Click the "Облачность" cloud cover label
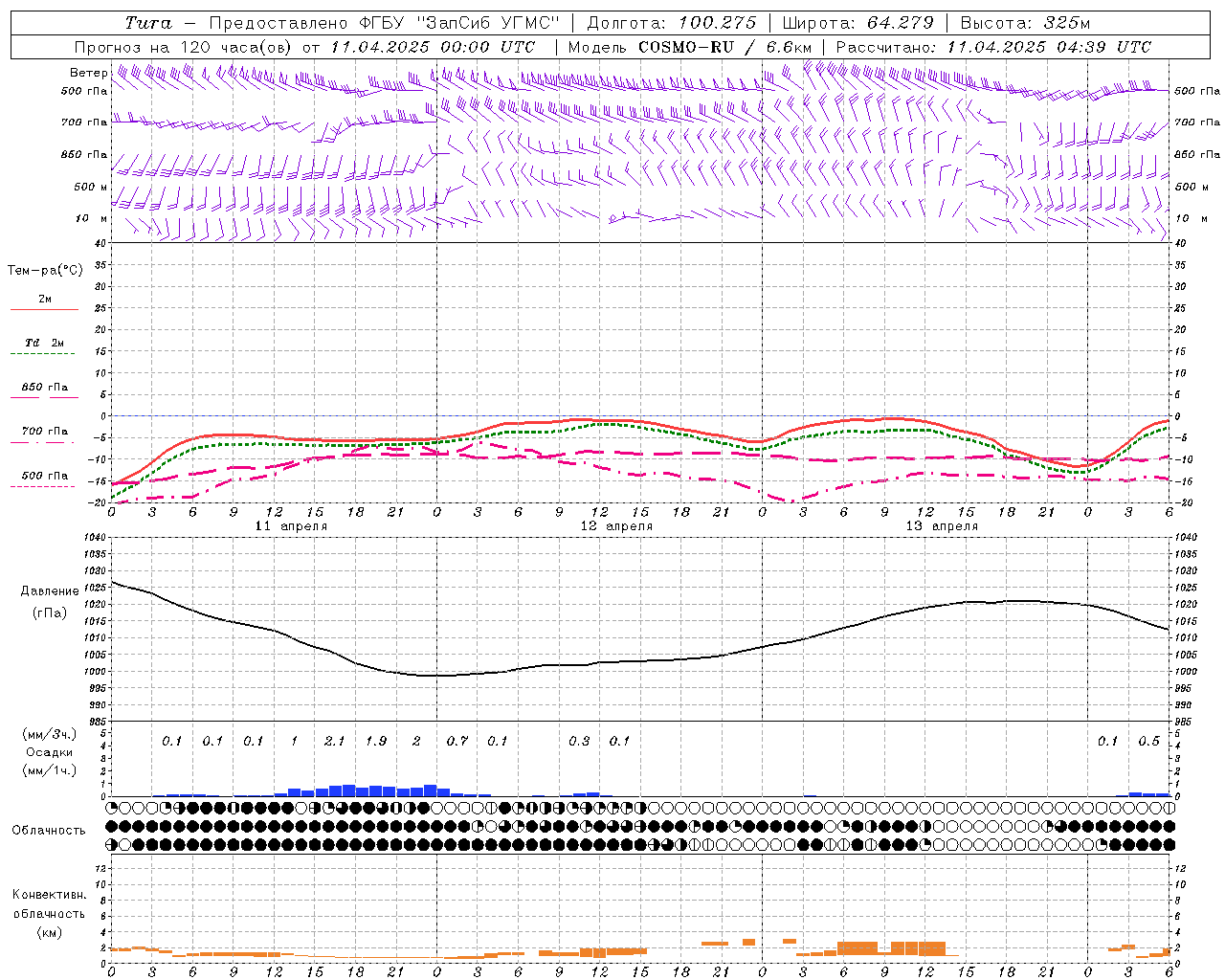The height and width of the screenshot is (980, 1225). coord(49,831)
